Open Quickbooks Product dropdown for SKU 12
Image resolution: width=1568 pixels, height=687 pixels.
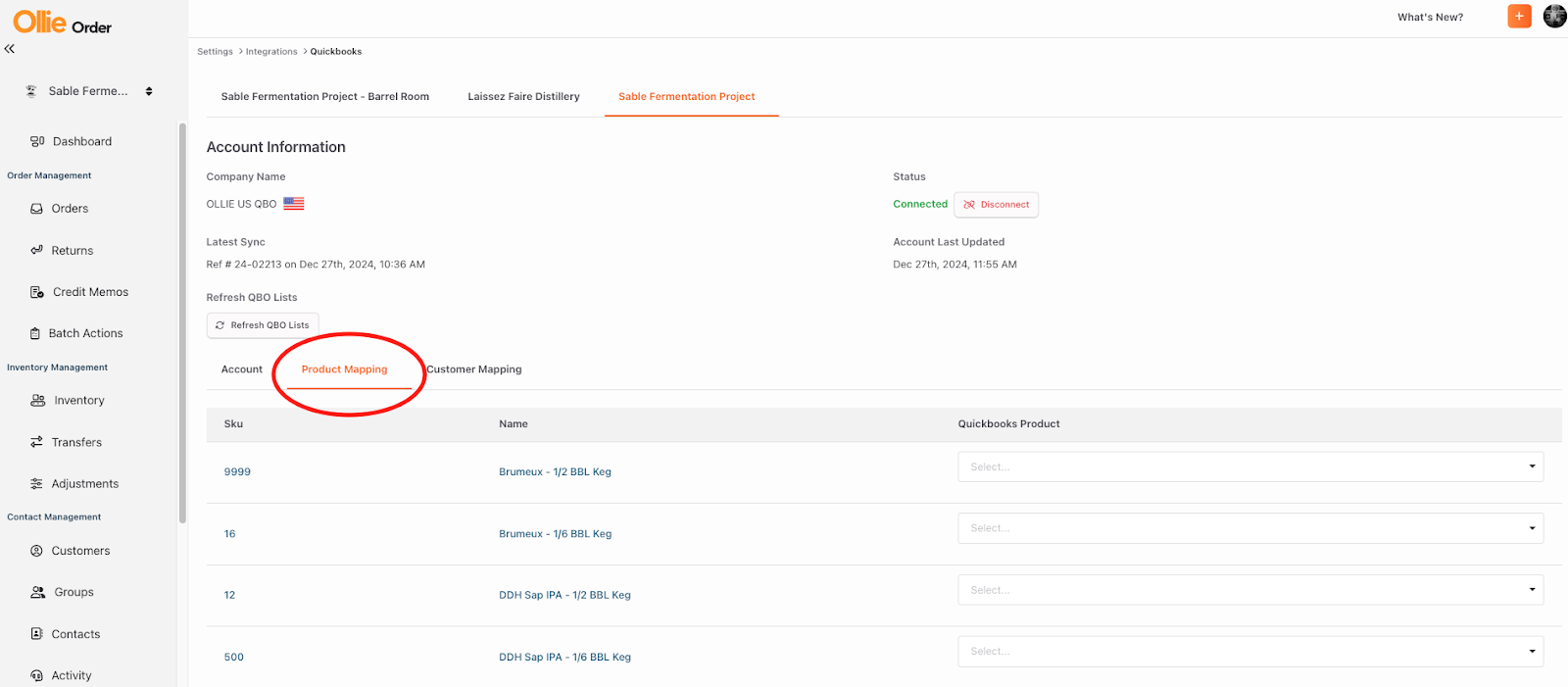click(1250, 590)
